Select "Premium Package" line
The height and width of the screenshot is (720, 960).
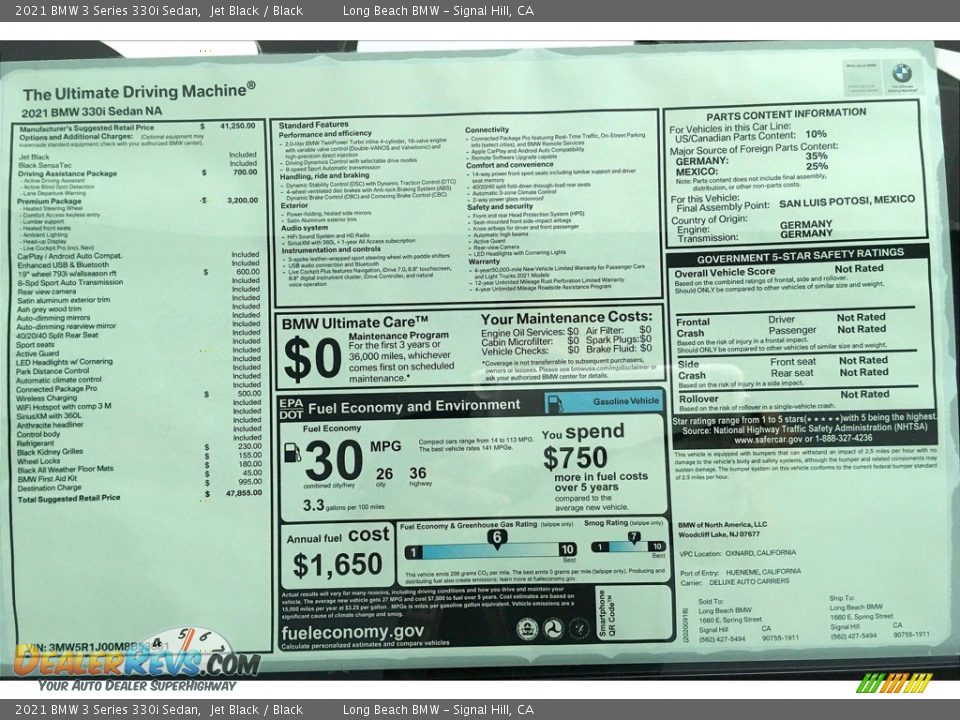(x=49, y=201)
